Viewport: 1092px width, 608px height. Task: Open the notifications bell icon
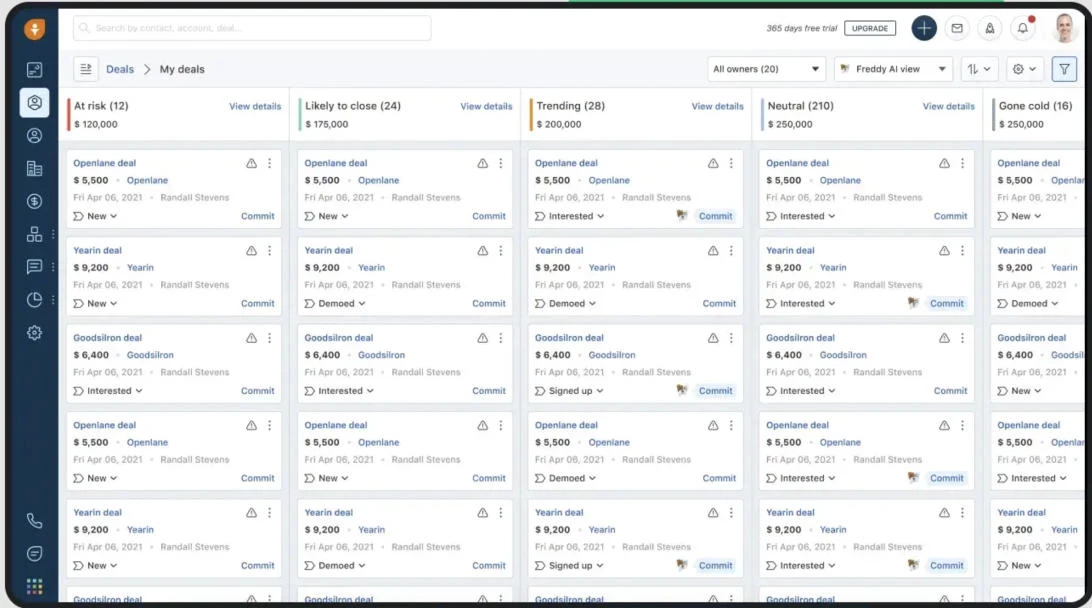point(1022,29)
